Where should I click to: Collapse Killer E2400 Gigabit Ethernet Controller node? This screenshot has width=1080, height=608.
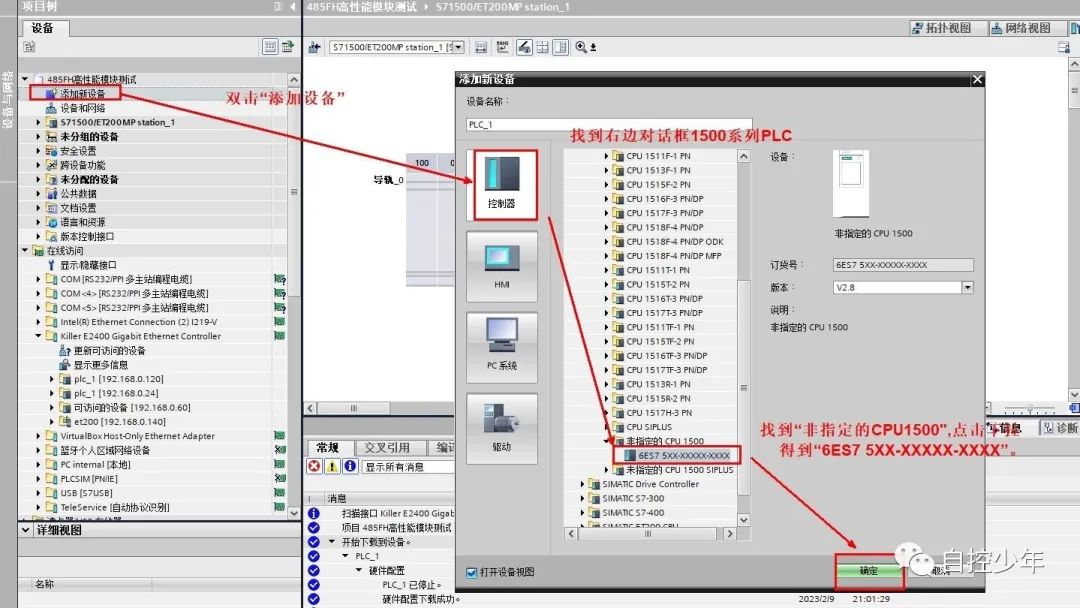click(38, 336)
